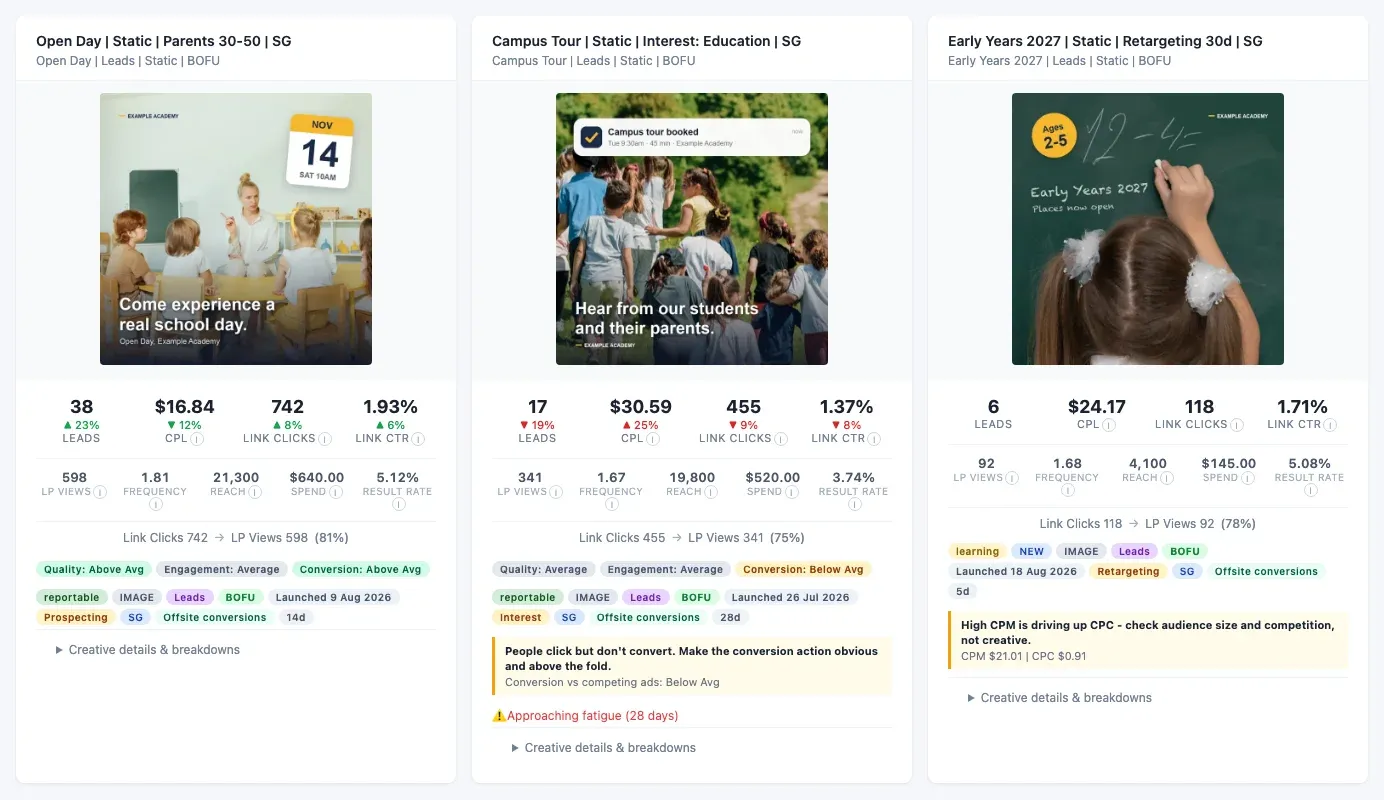Open the Campus Tour students ad creative image
Image resolution: width=1384 pixels, height=800 pixels.
pos(692,229)
